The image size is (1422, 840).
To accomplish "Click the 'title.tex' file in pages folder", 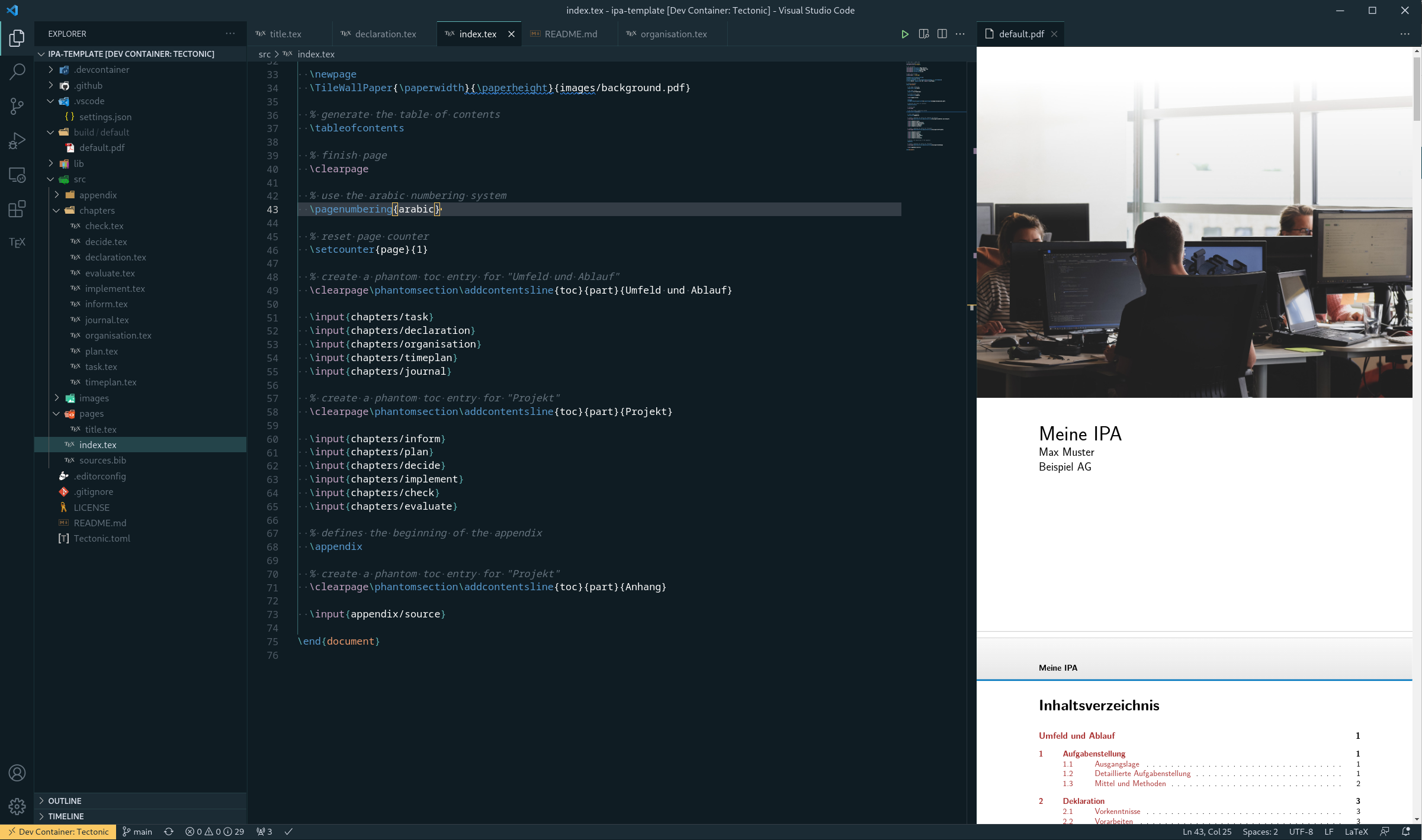I will [100, 429].
